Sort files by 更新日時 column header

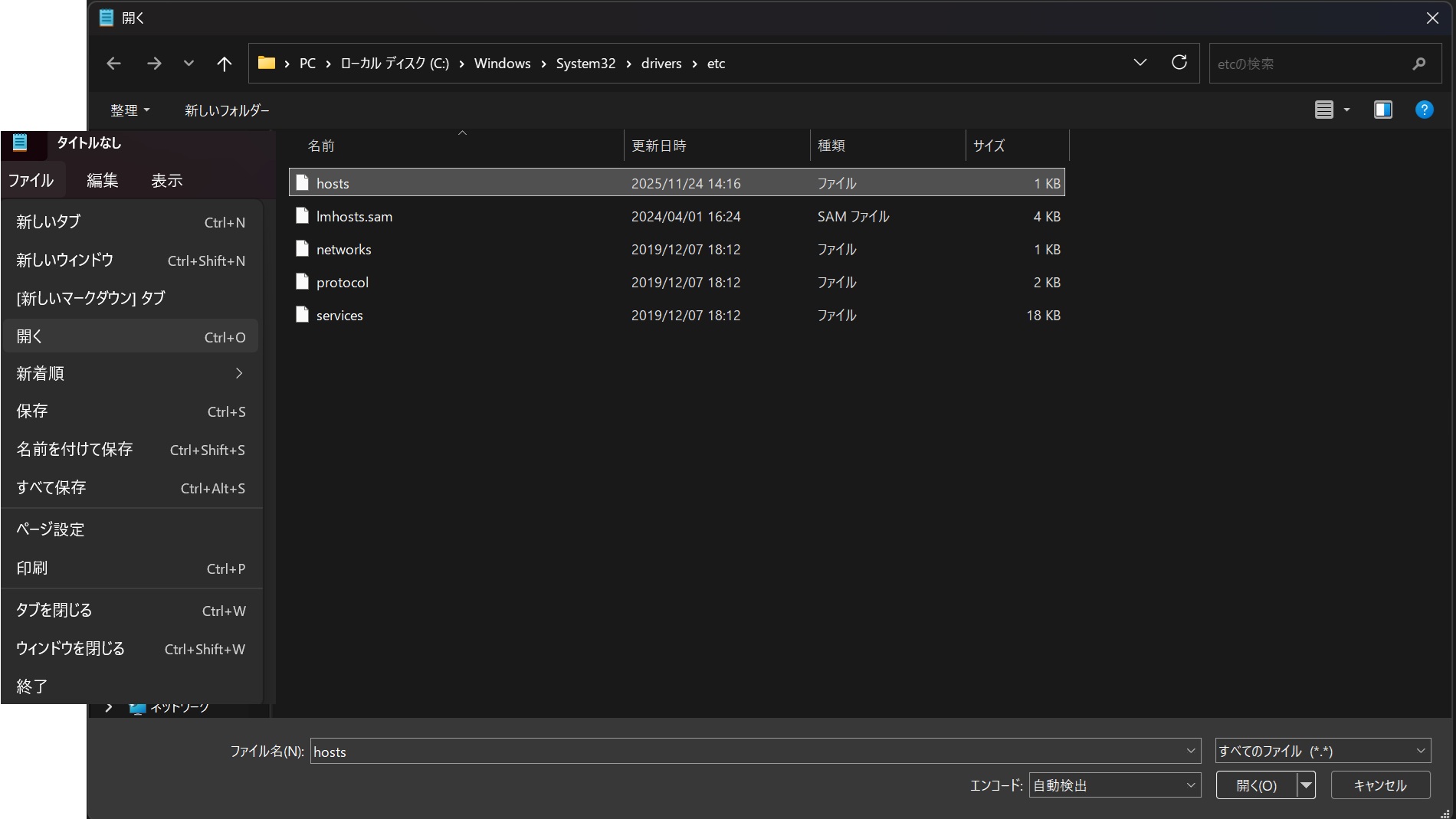point(659,146)
